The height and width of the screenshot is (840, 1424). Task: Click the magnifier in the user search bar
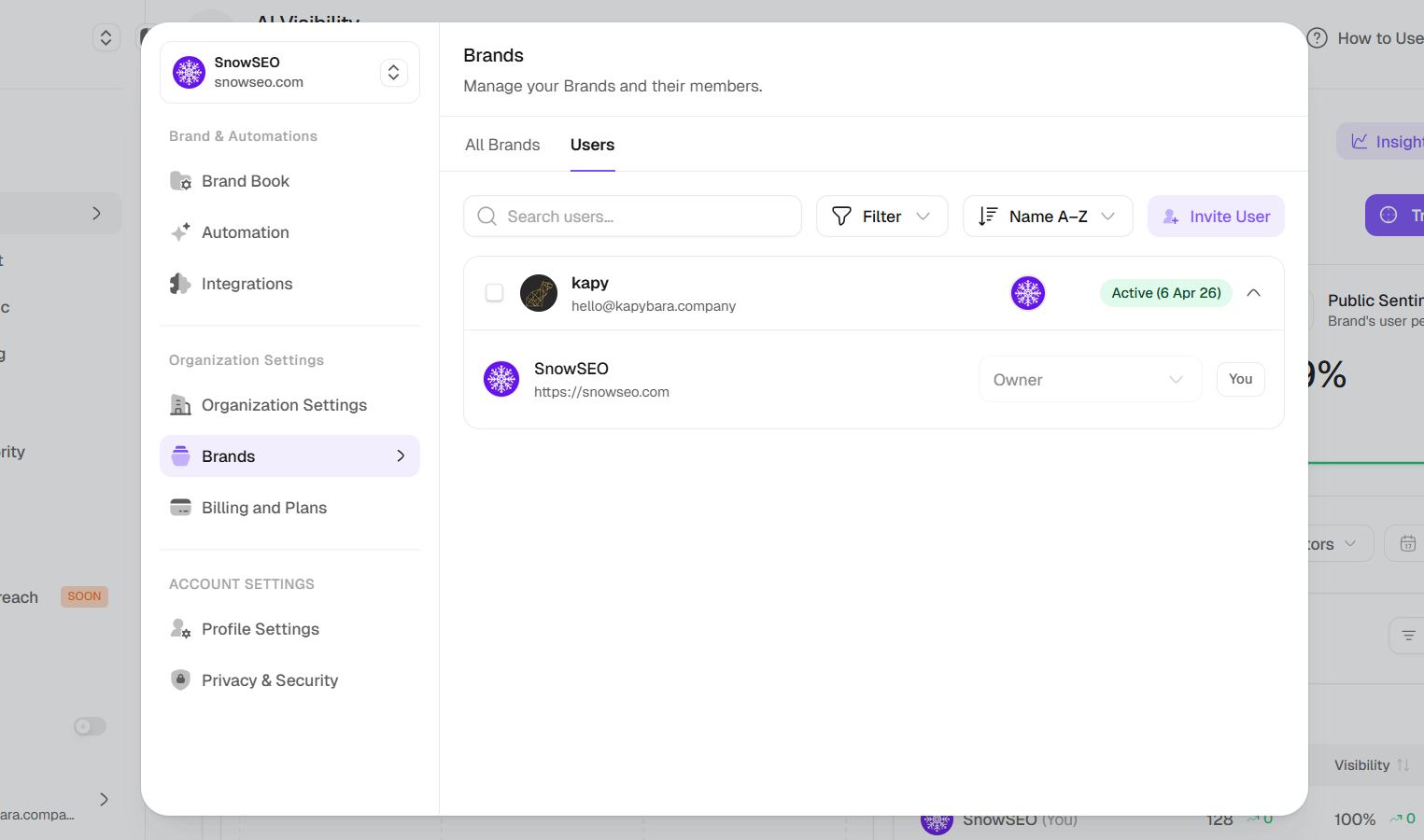pyautogui.click(x=486, y=216)
